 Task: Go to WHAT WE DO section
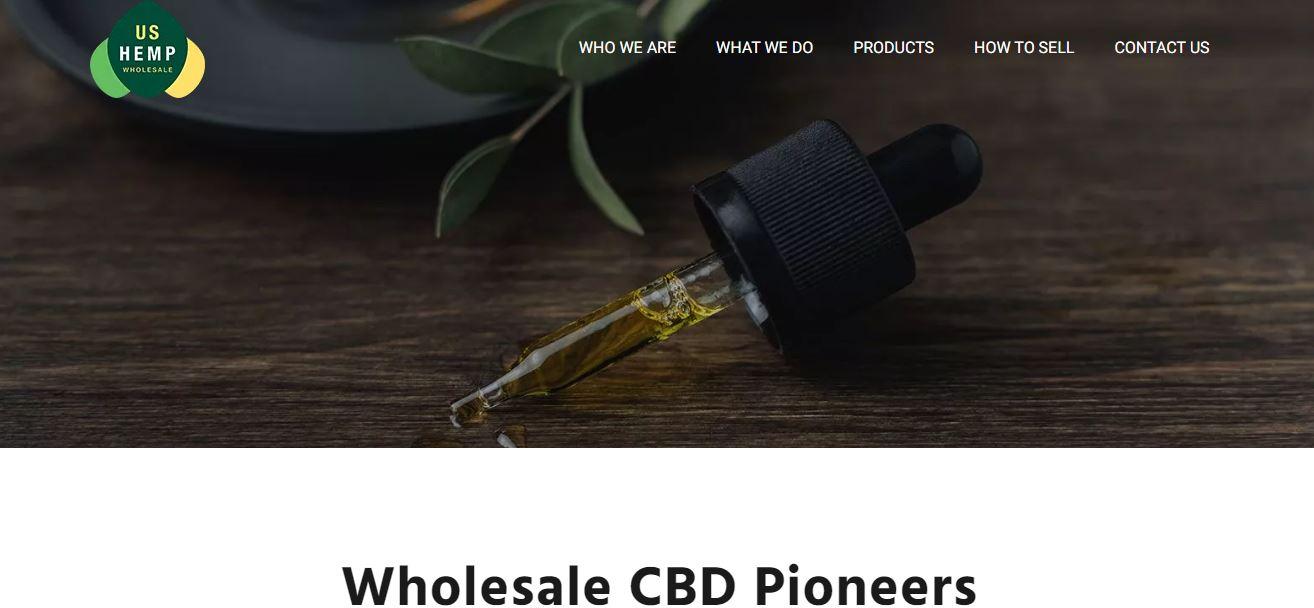coord(764,47)
